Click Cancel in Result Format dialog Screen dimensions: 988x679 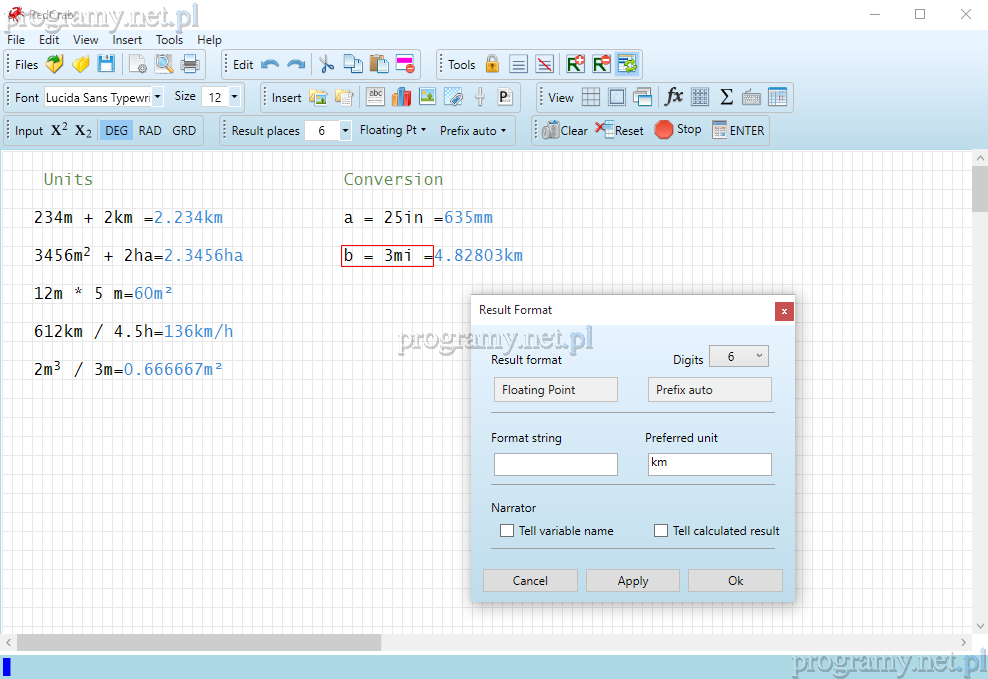pyautogui.click(x=530, y=581)
